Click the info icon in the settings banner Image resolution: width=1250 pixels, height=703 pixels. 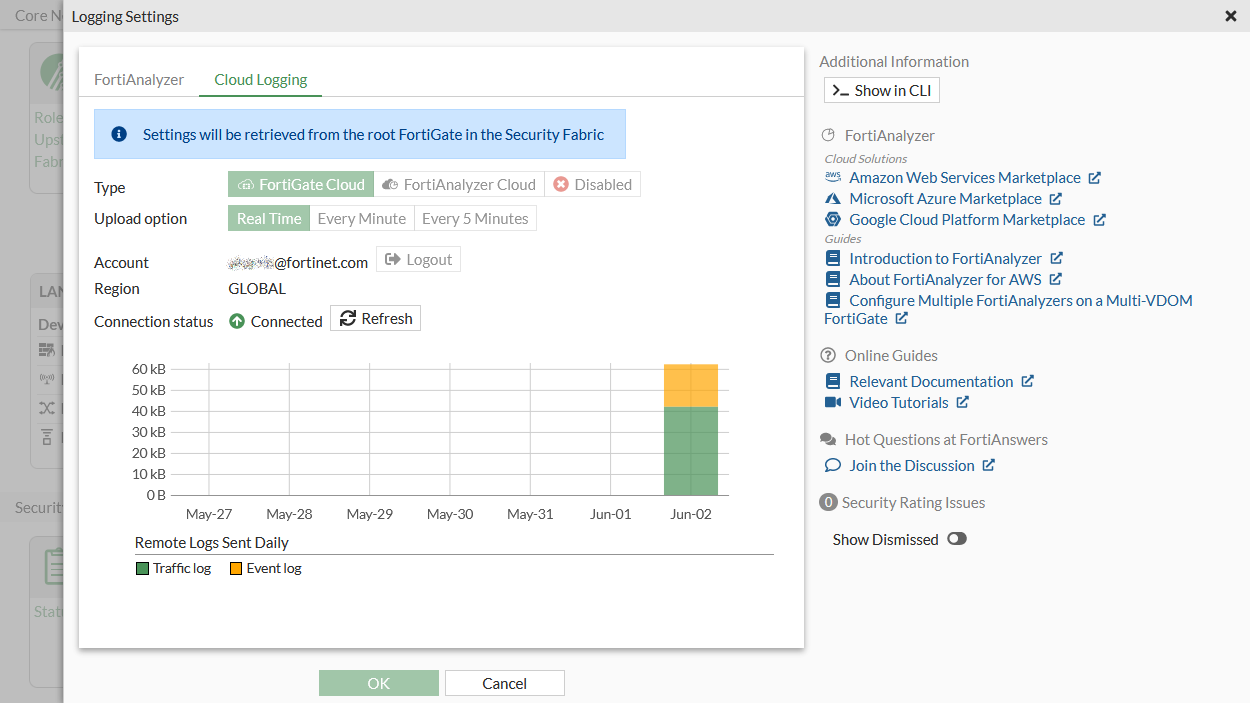tap(119, 134)
